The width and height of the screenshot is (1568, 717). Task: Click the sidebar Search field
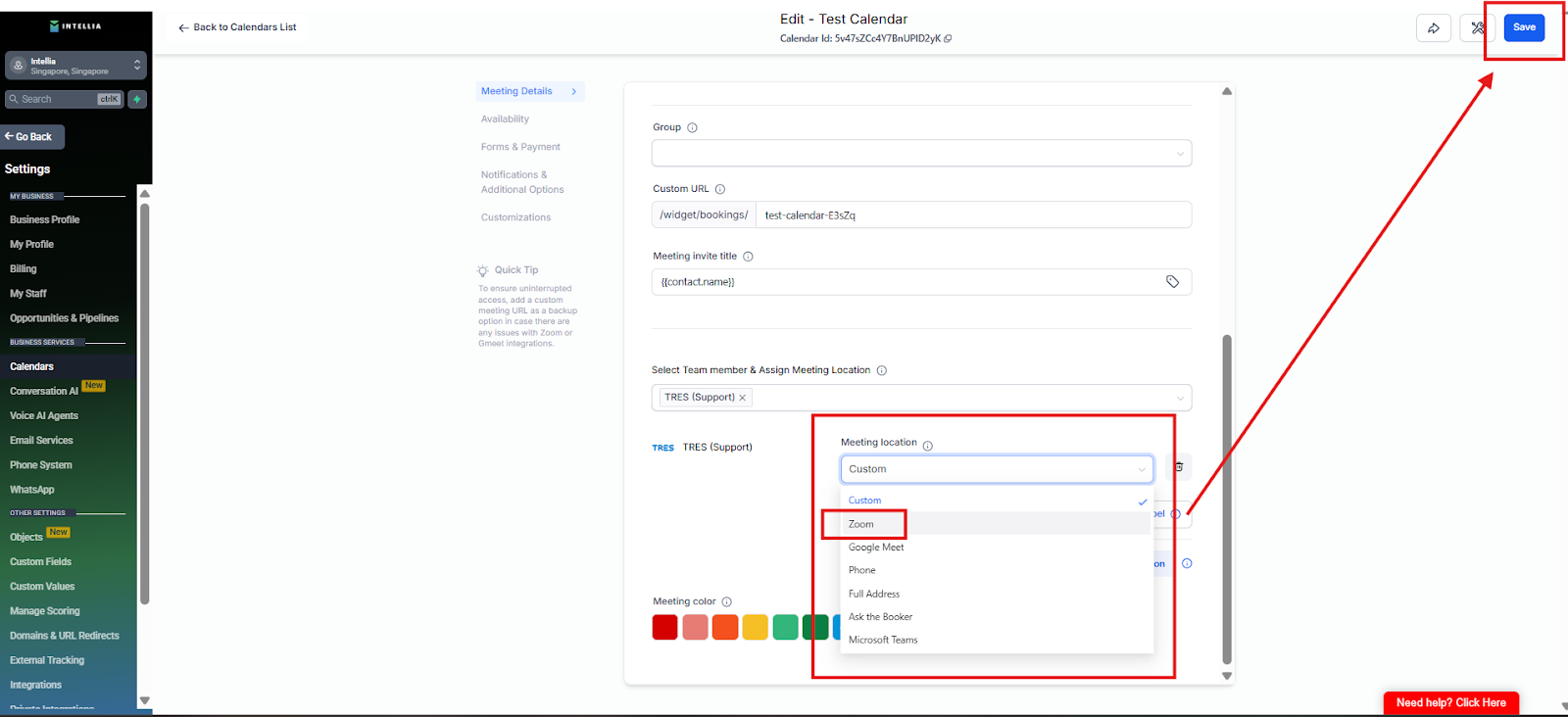tap(65, 99)
